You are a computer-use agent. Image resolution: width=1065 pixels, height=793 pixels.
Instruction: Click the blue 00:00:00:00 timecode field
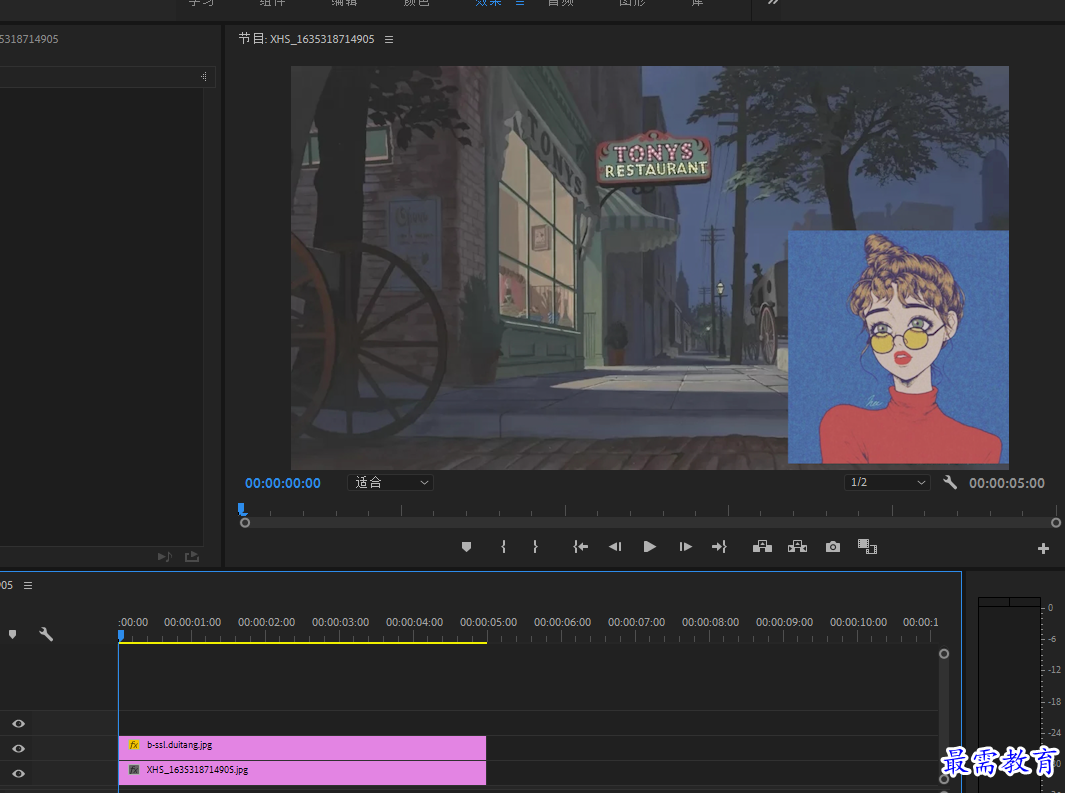[283, 483]
